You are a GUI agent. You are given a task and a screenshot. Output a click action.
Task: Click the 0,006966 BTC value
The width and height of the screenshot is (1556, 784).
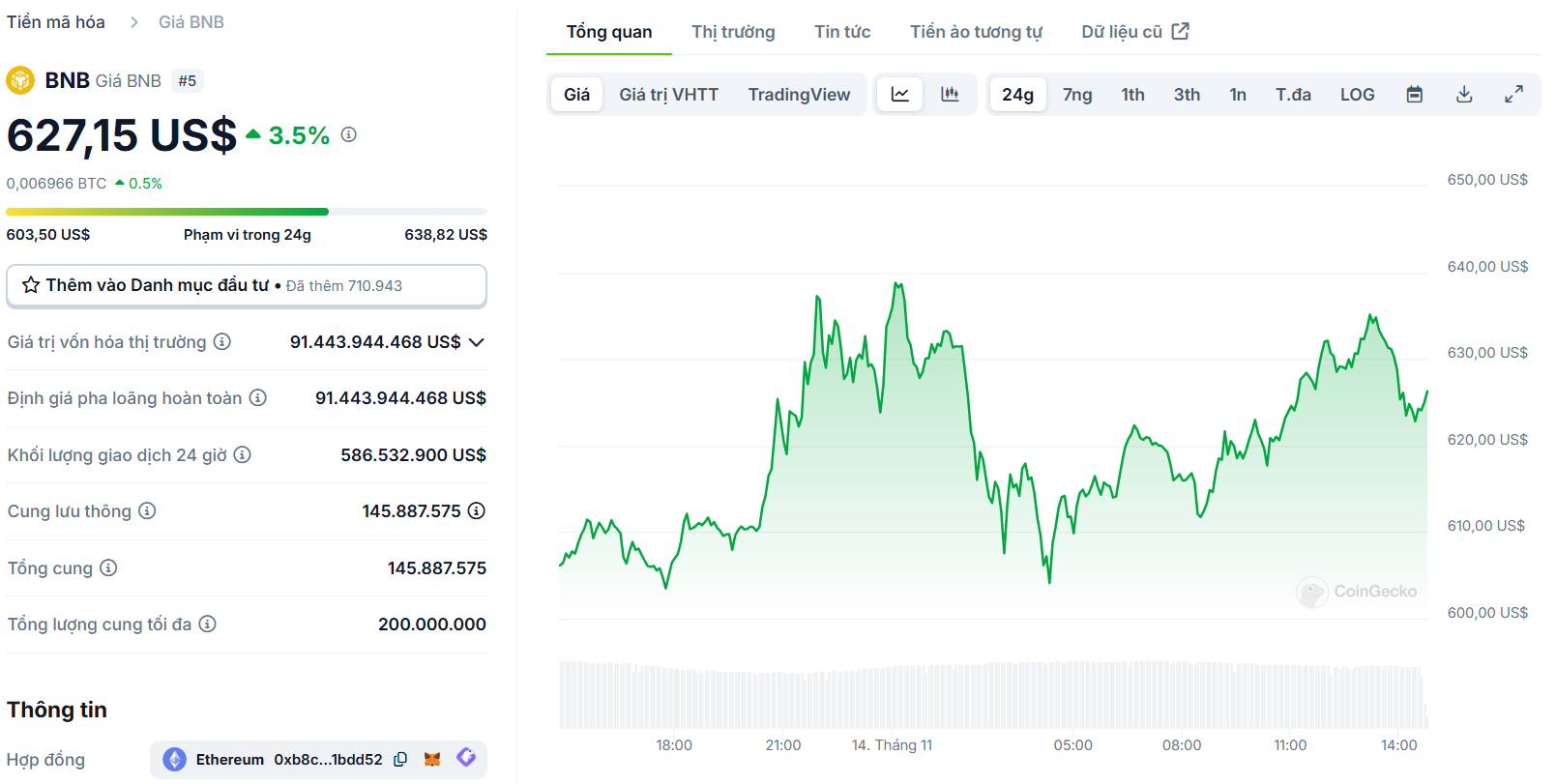[56, 184]
